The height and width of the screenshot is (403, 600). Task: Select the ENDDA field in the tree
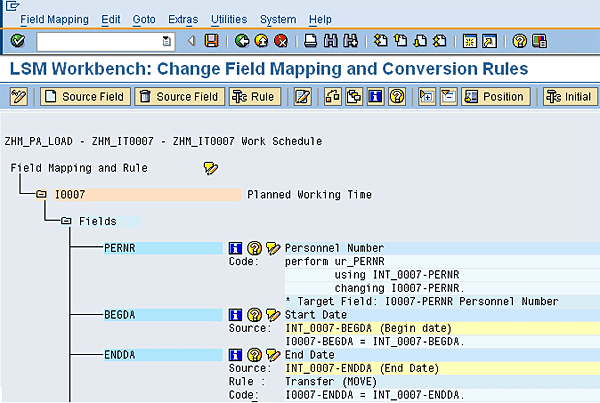point(119,353)
